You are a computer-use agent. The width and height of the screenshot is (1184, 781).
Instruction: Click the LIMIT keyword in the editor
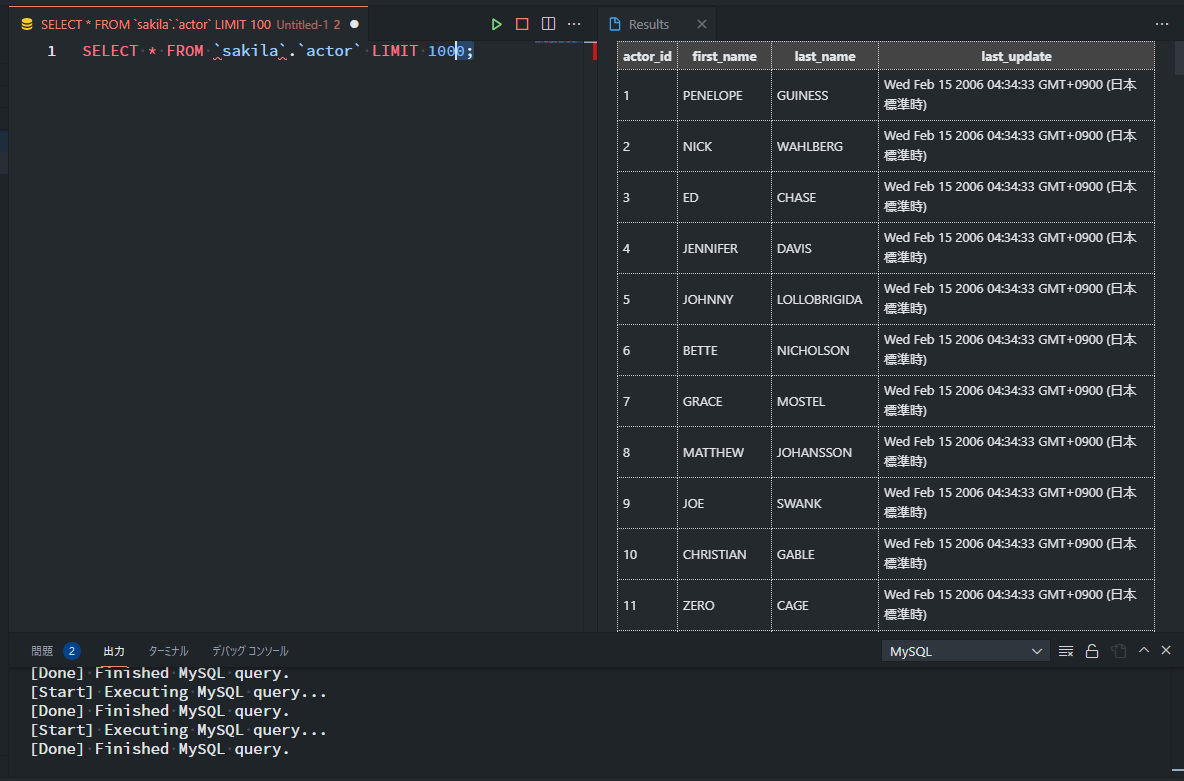coord(395,51)
